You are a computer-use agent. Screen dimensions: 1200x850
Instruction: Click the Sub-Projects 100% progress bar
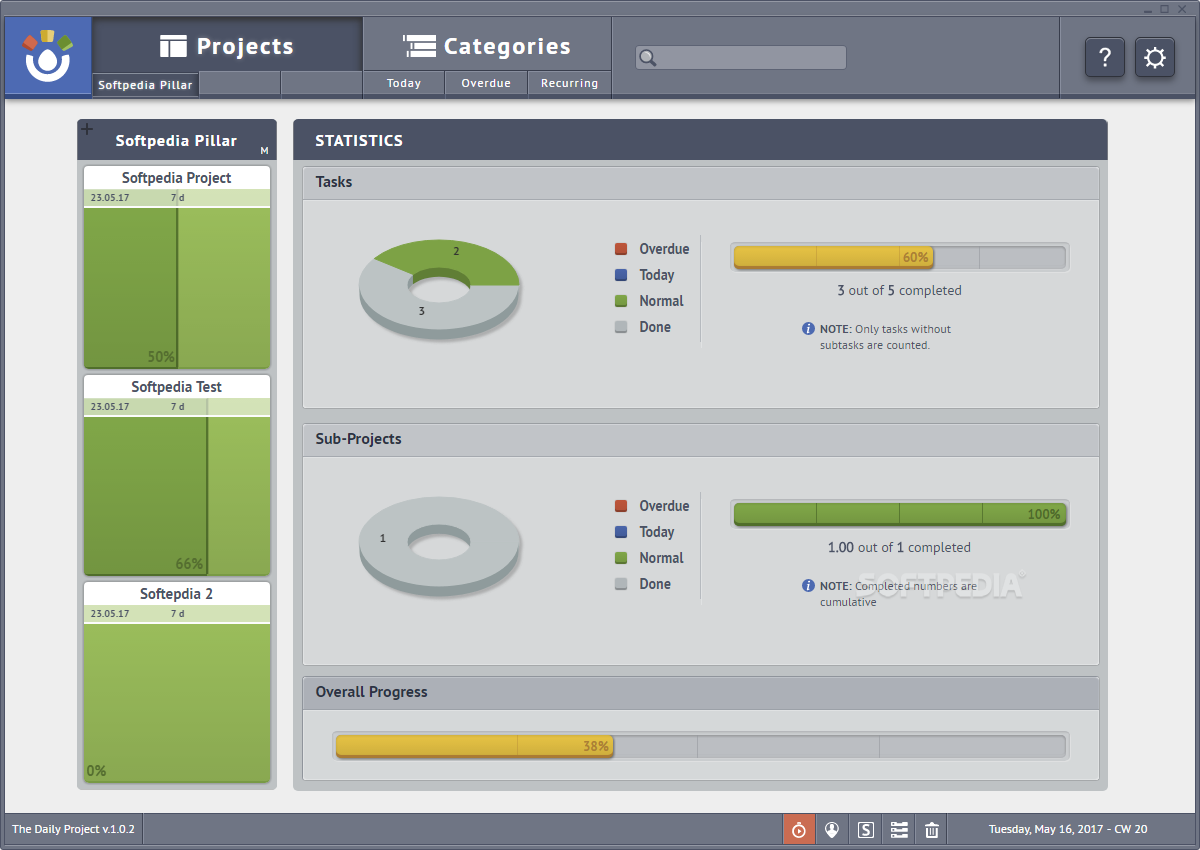(899, 514)
